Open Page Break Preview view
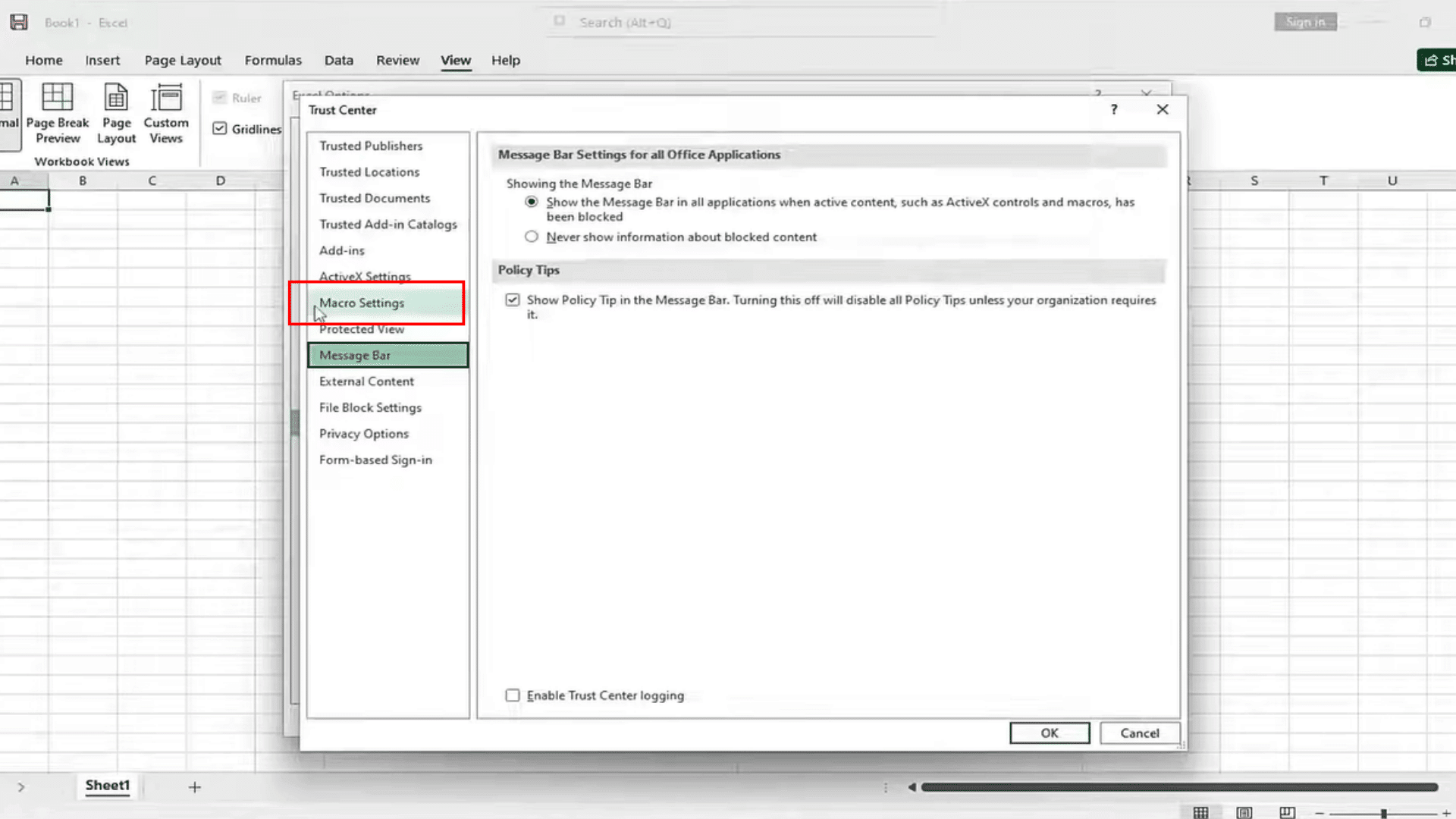This screenshot has width=1456, height=819. coord(58,113)
